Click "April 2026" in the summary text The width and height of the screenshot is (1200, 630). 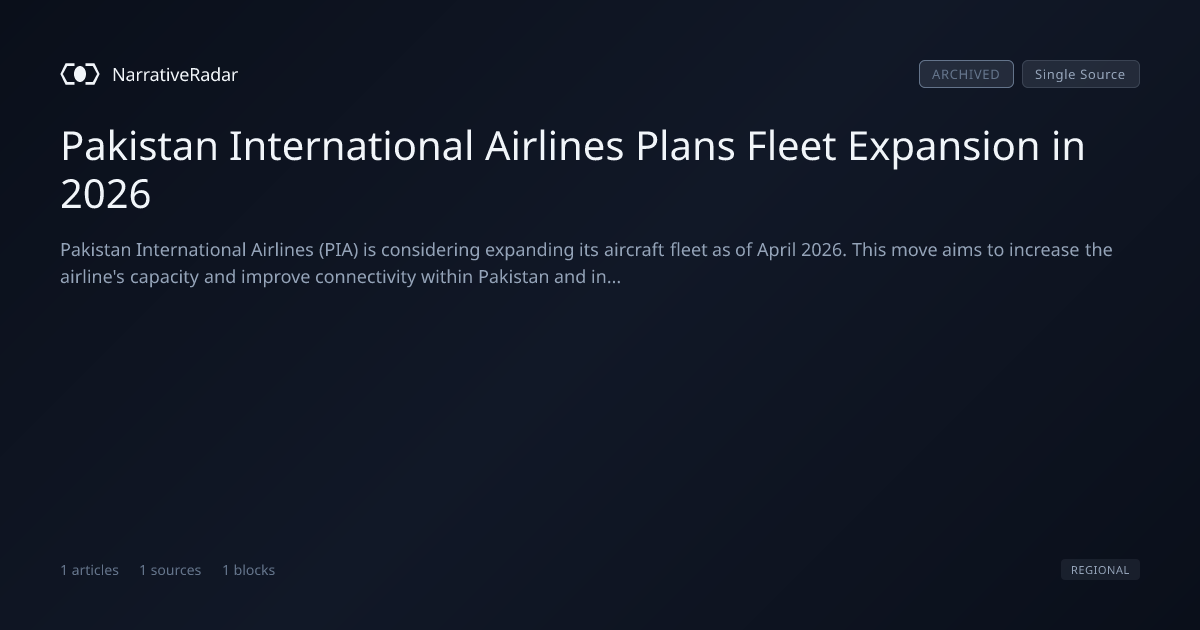pyautogui.click(x=800, y=249)
